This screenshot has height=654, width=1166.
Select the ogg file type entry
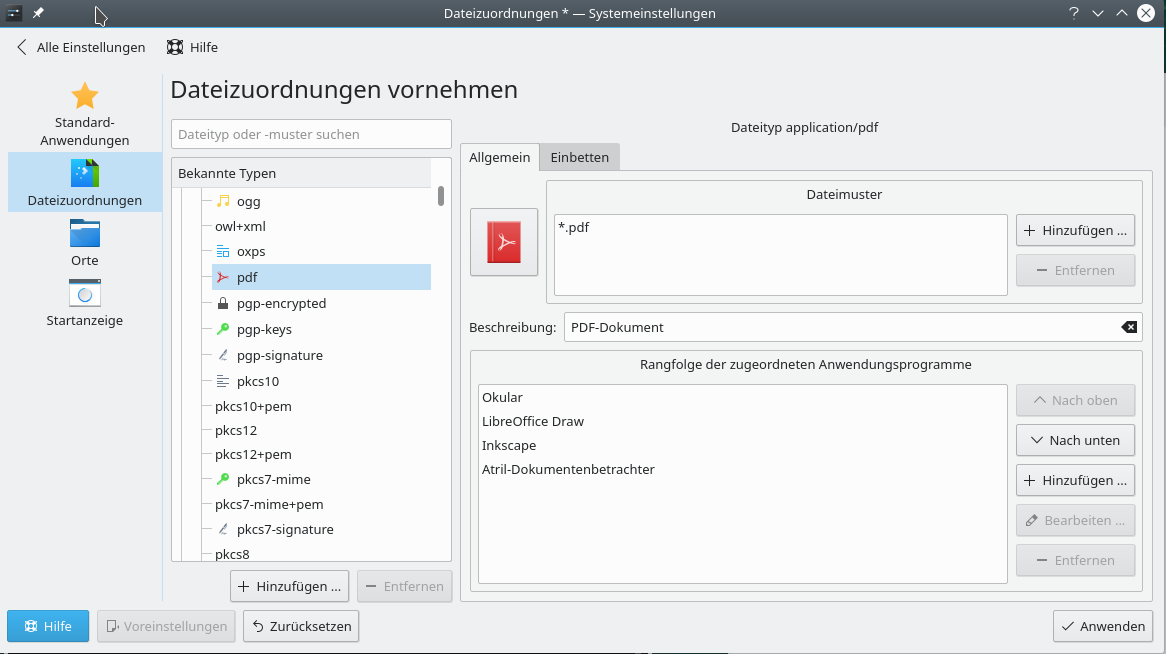(248, 201)
